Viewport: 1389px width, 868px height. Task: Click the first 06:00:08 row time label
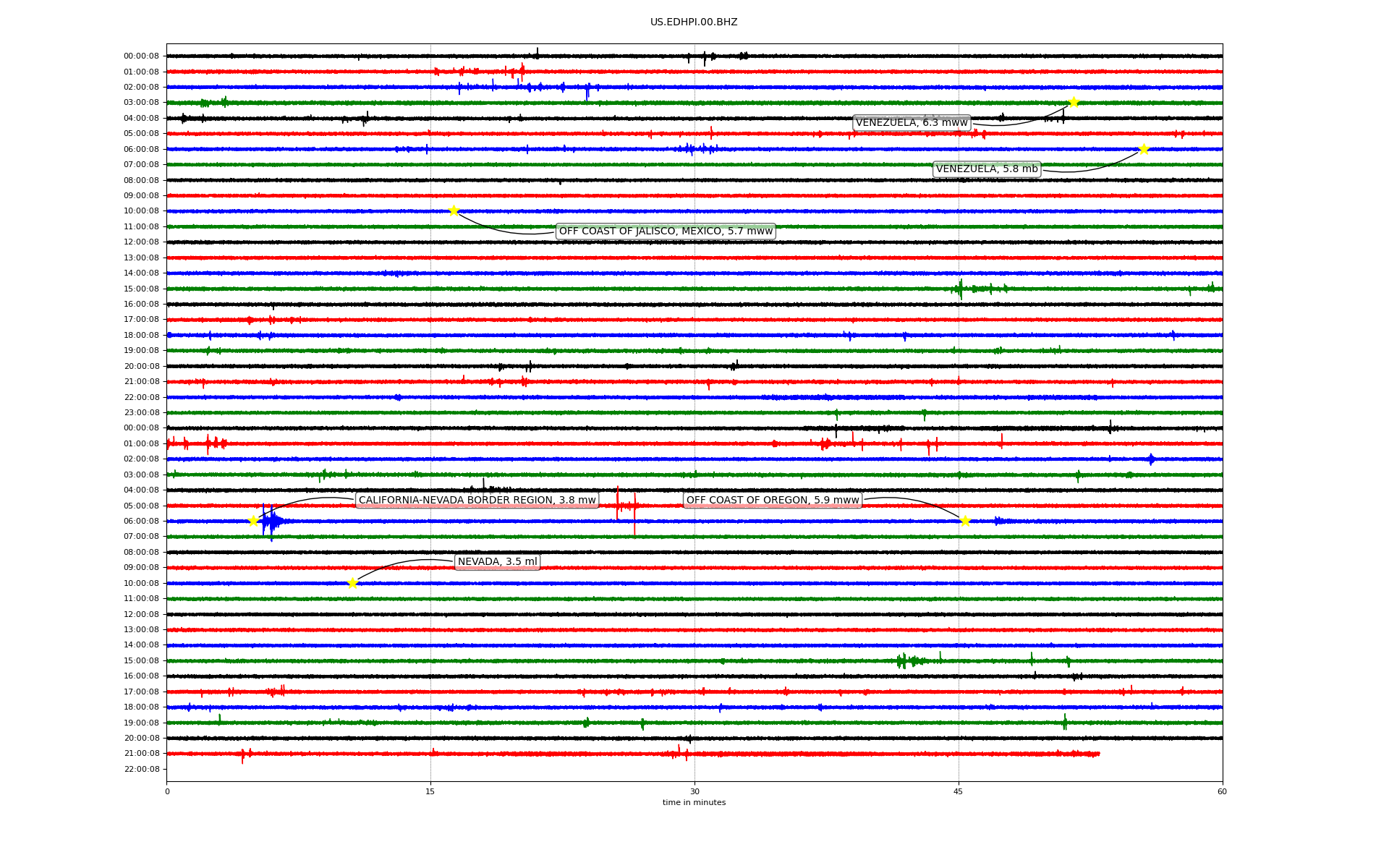[141, 150]
